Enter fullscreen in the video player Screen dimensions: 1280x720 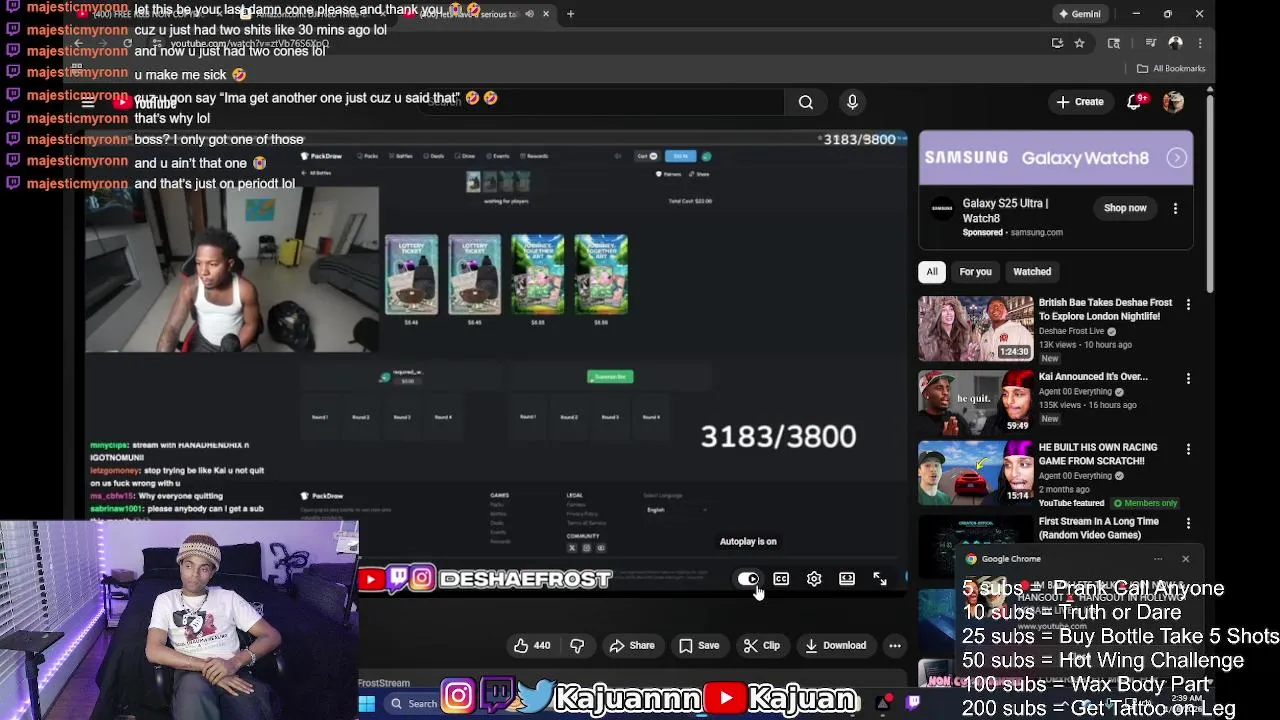[x=880, y=579]
